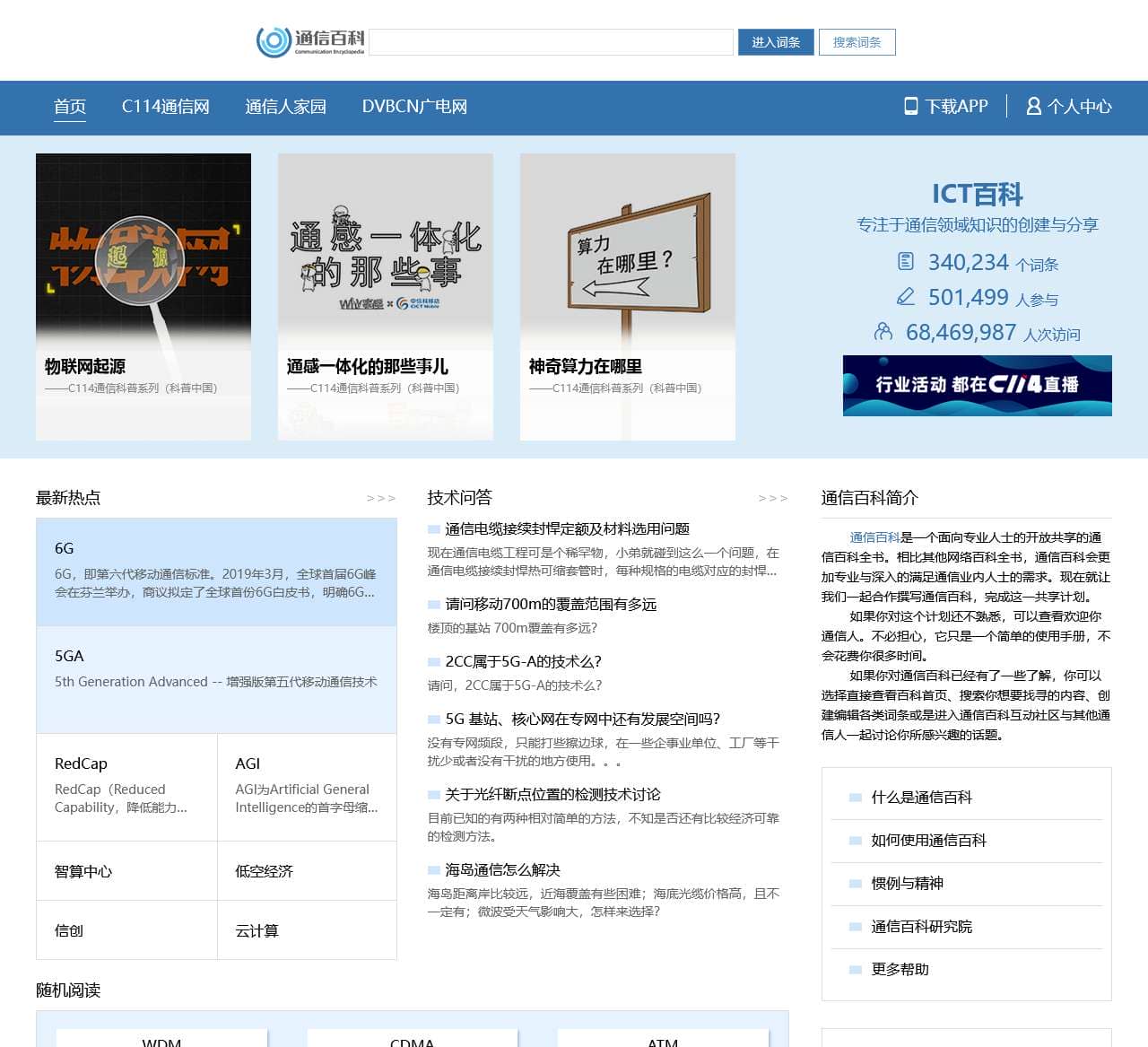Go to C114通信网 in navigation bar
The image size is (1148, 1047).
click(x=166, y=106)
